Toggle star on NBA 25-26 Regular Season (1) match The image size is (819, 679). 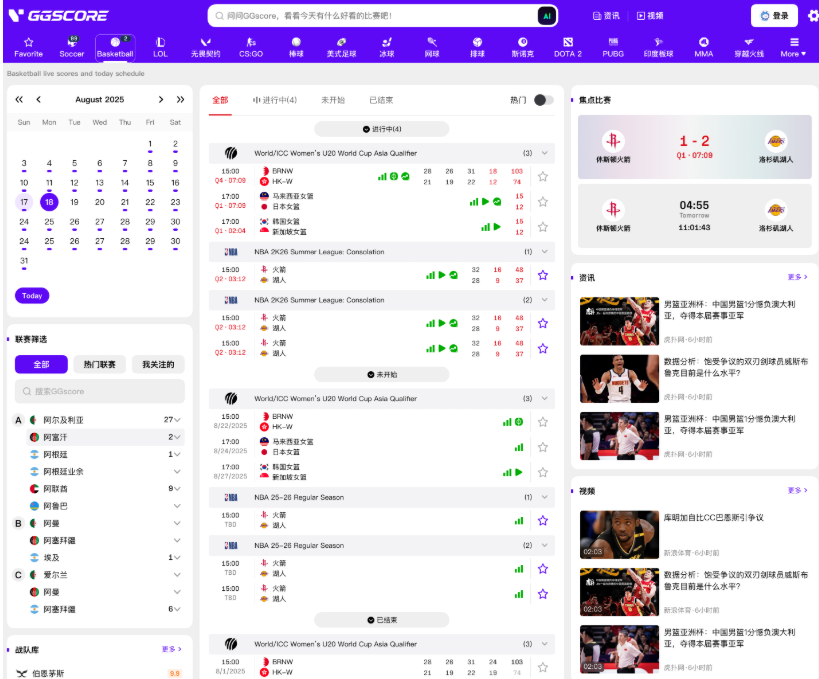coord(543,520)
